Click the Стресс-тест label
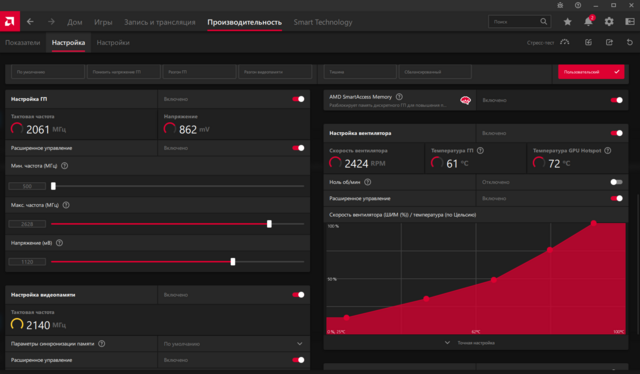Image resolution: width=640 pixels, height=374 pixels. [x=540, y=42]
